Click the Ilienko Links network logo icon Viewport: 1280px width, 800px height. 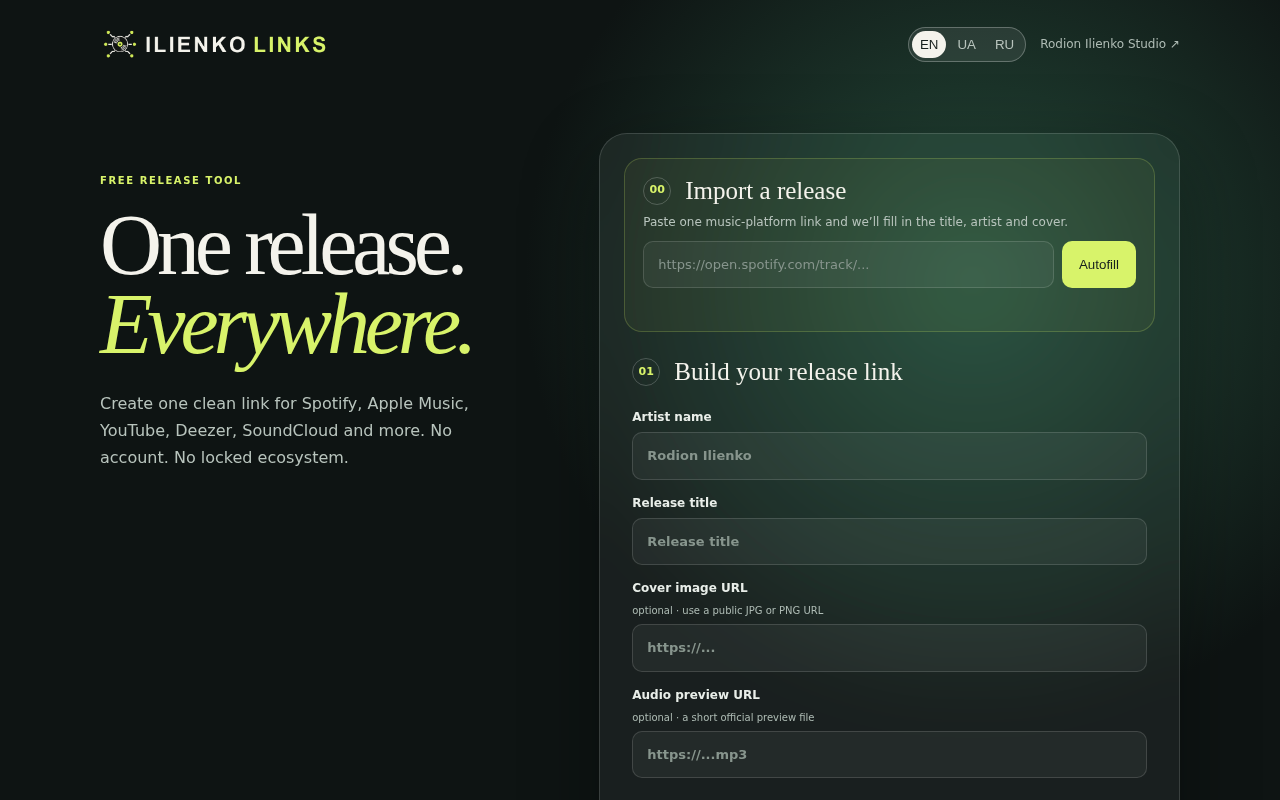click(120, 44)
